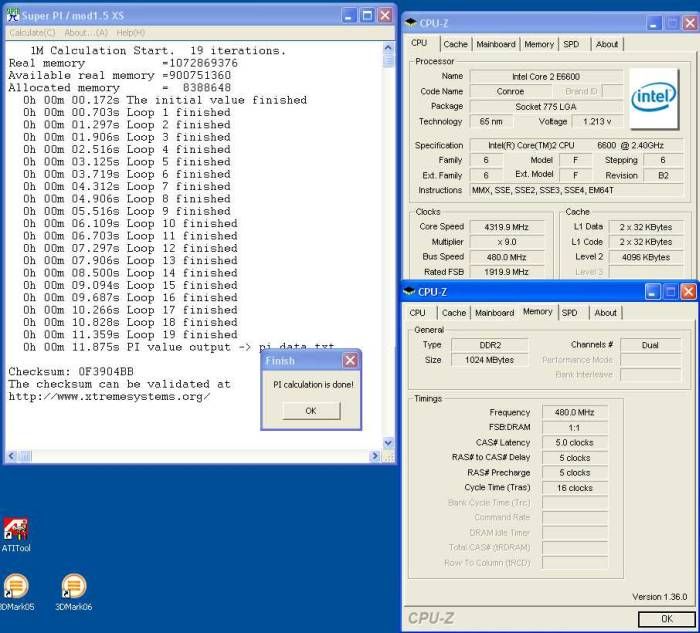700x633 pixels.
Task: Click the title bar icon of the CPU-Z processor window
Action: click(x=411, y=21)
